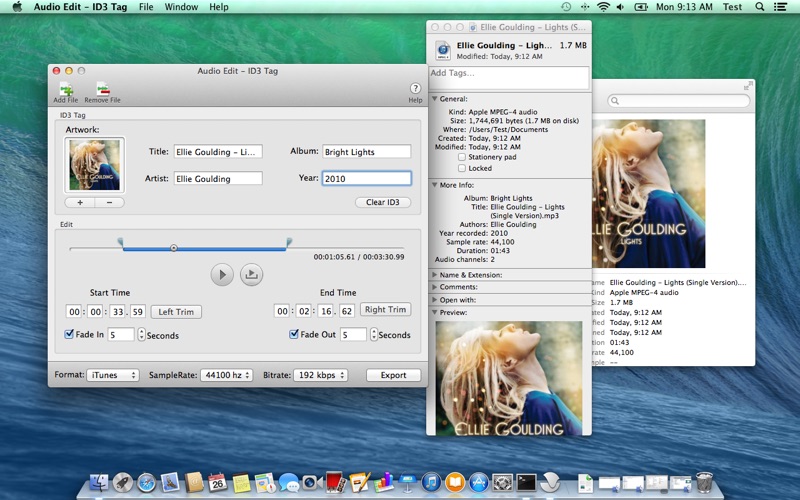Open the Audio Edit - ID3 Tag menu

80,7
